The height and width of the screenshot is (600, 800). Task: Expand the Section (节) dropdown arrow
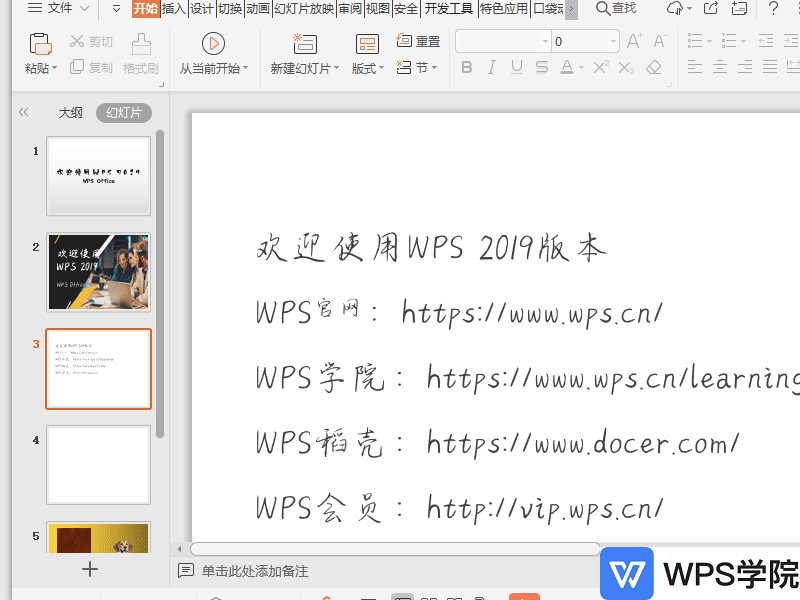point(434,67)
